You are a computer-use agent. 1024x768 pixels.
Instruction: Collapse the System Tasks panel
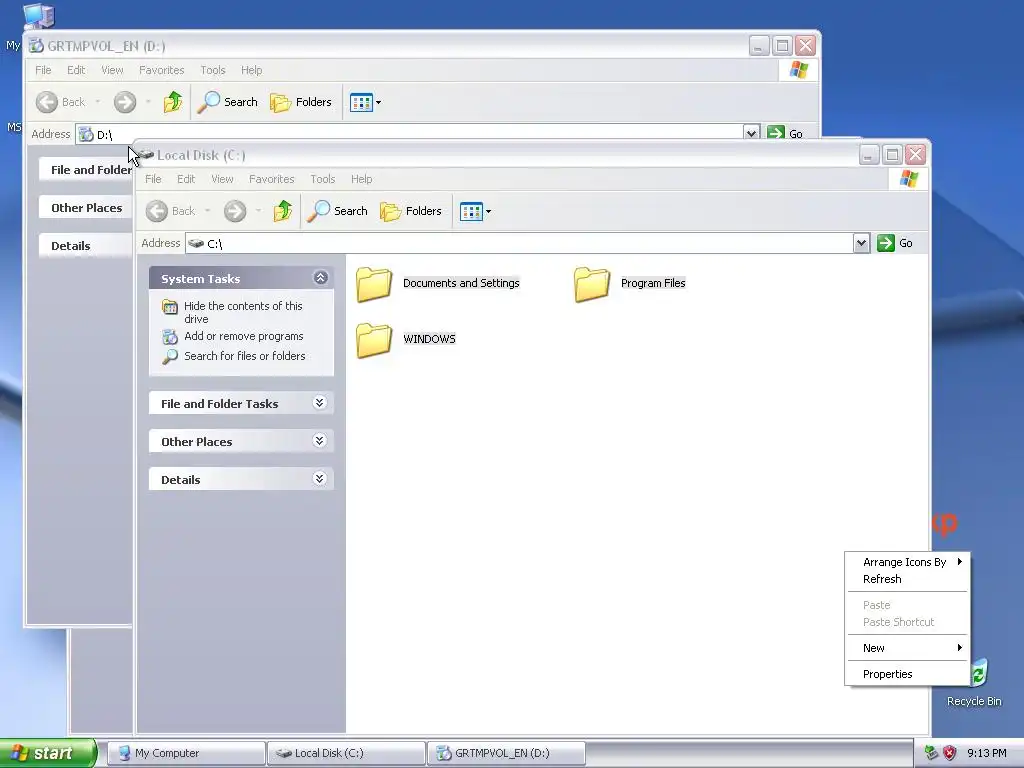click(x=320, y=278)
